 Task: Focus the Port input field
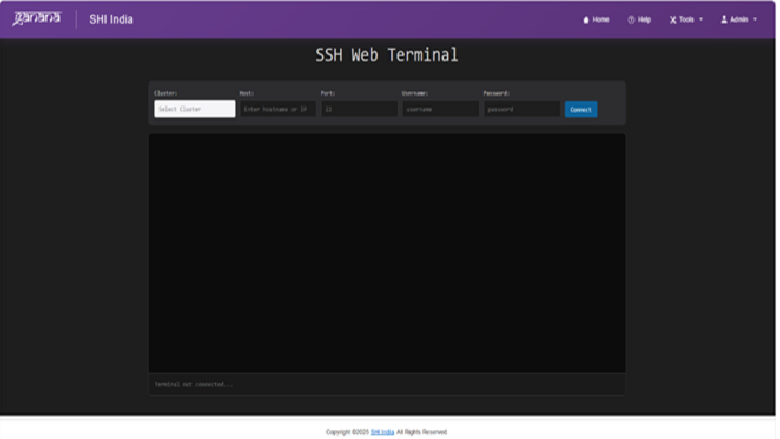tap(359, 109)
